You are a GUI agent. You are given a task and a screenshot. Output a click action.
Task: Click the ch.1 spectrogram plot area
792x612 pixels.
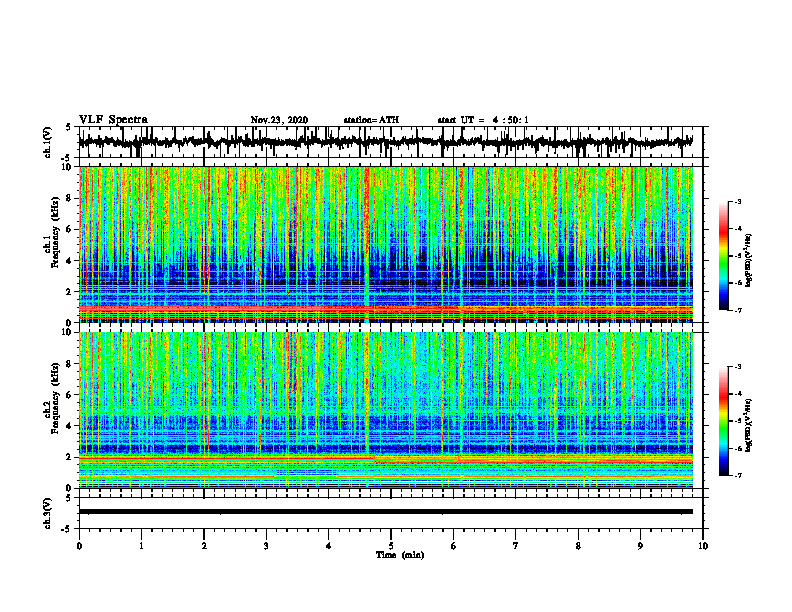pyautogui.click(x=385, y=244)
